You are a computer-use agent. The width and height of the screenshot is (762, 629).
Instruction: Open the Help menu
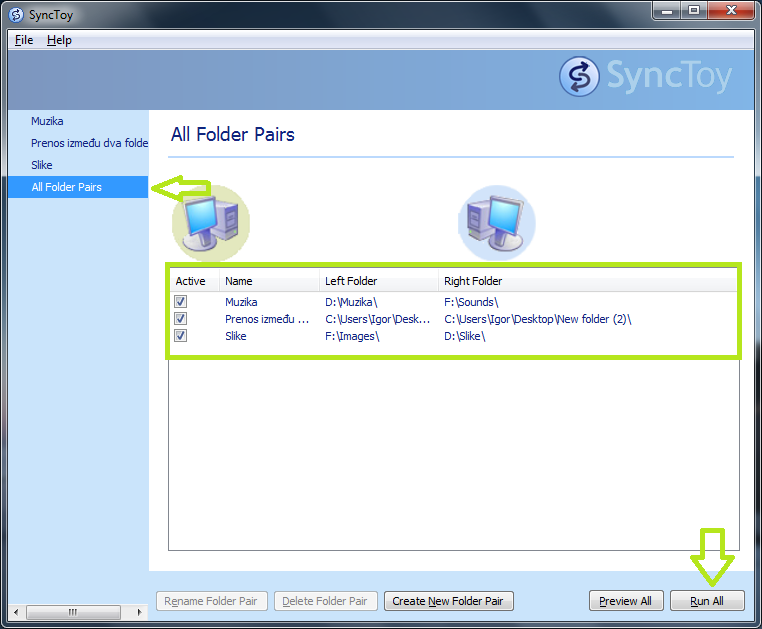tap(59, 40)
